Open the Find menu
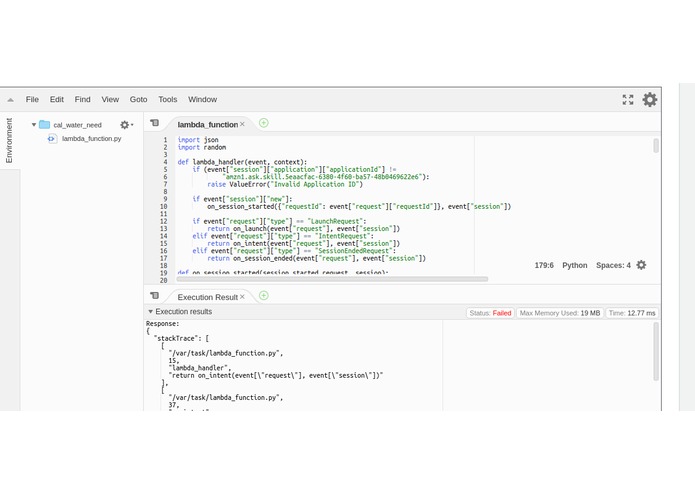The image size is (695, 494). coord(82,99)
